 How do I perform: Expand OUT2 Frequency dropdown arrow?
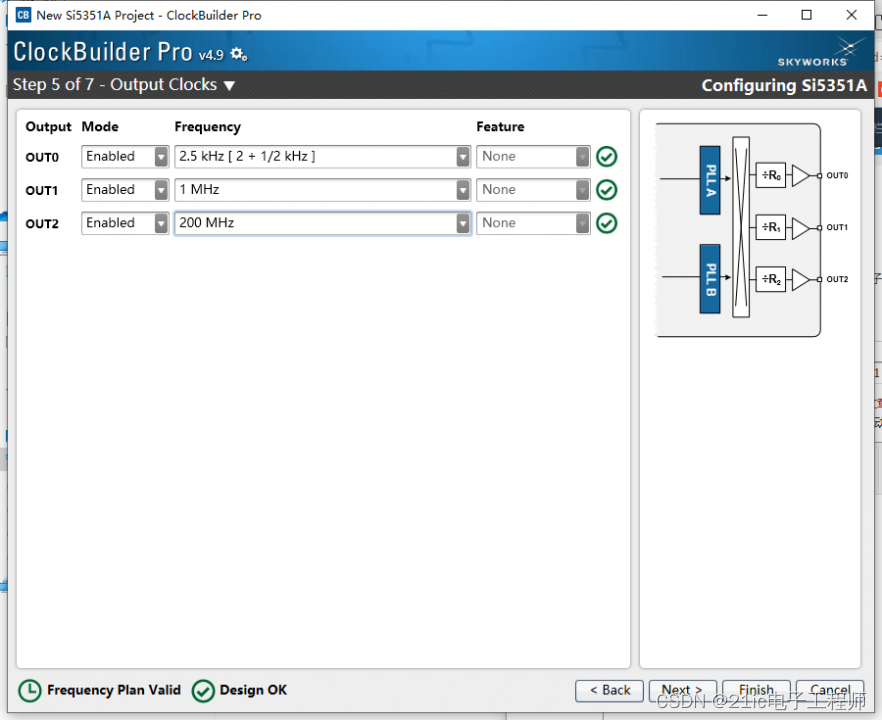click(x=463, y=223)
